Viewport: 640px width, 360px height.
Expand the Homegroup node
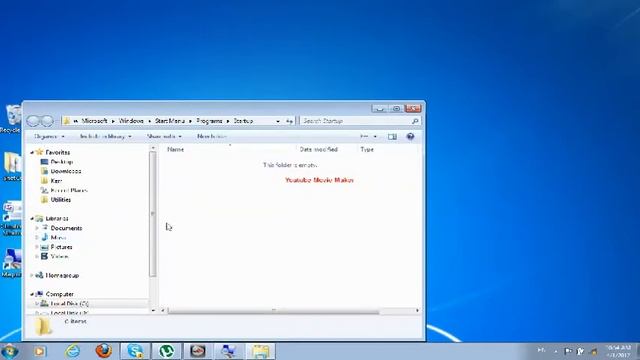pyautogui.click(x=32, y=276)
